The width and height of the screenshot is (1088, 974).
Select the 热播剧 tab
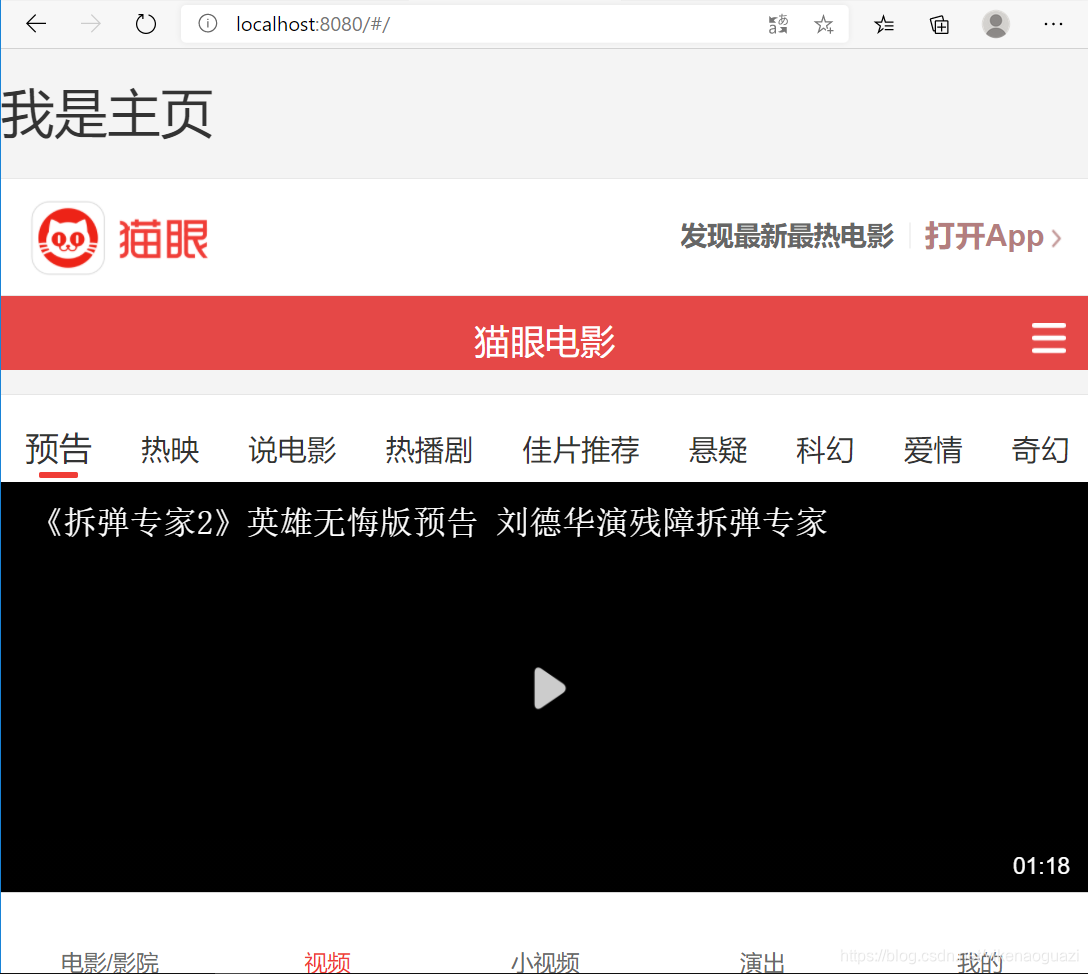pos(429,450)
